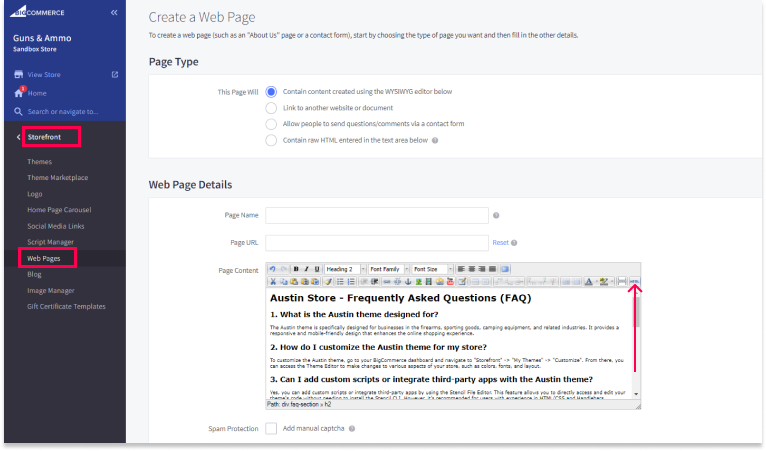Click the Reset link beside Page URL

pos(500,242)
